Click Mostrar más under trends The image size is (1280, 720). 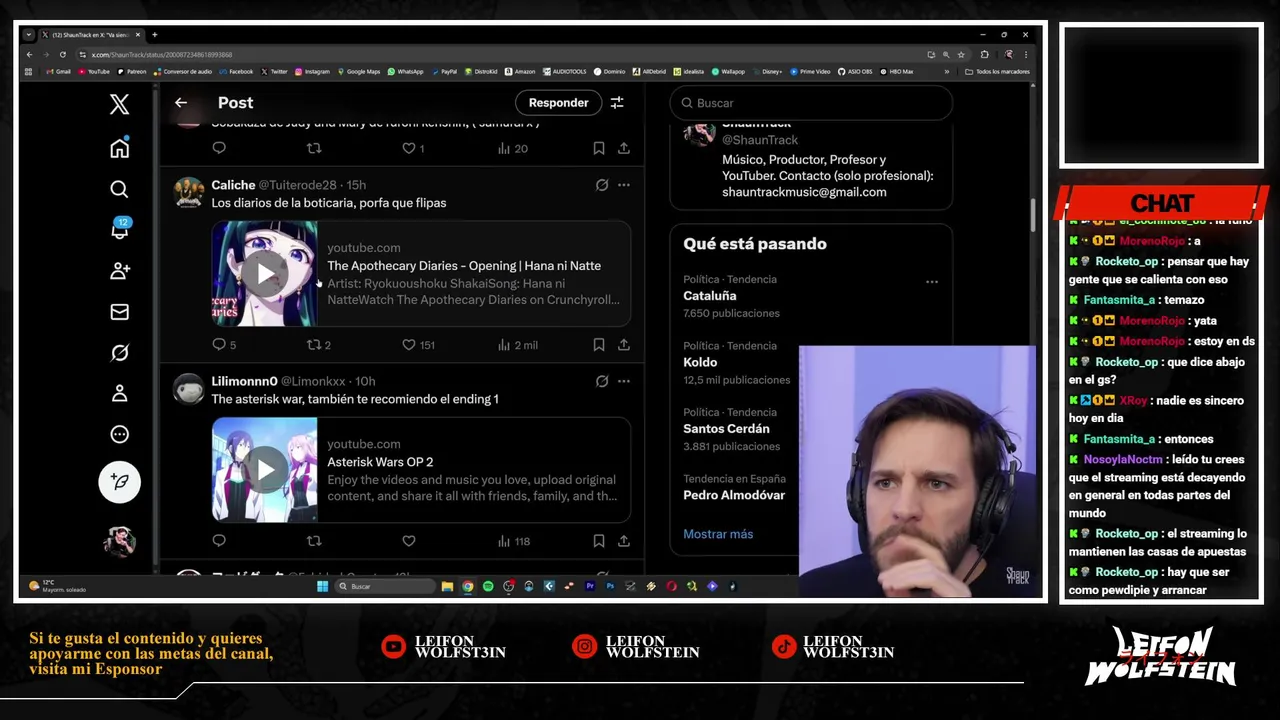pos(718,534)
